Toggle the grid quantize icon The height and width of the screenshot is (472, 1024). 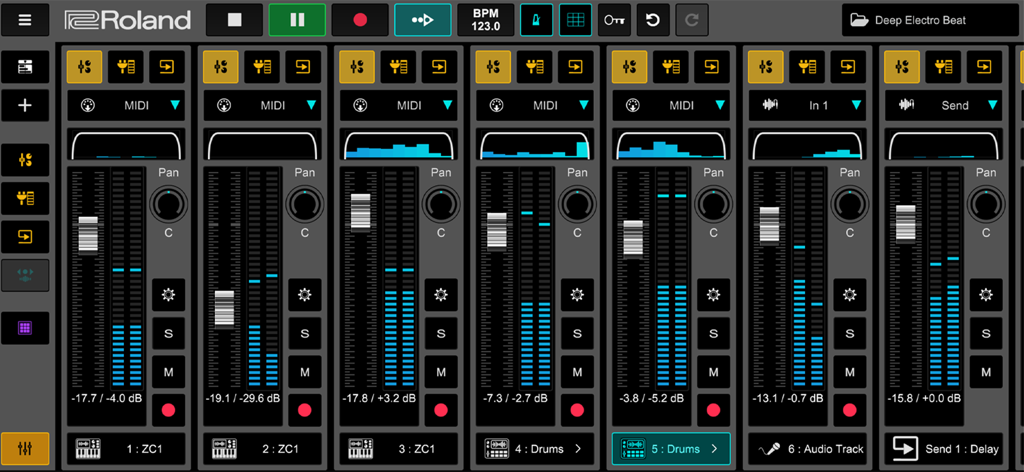click(575, 20)
